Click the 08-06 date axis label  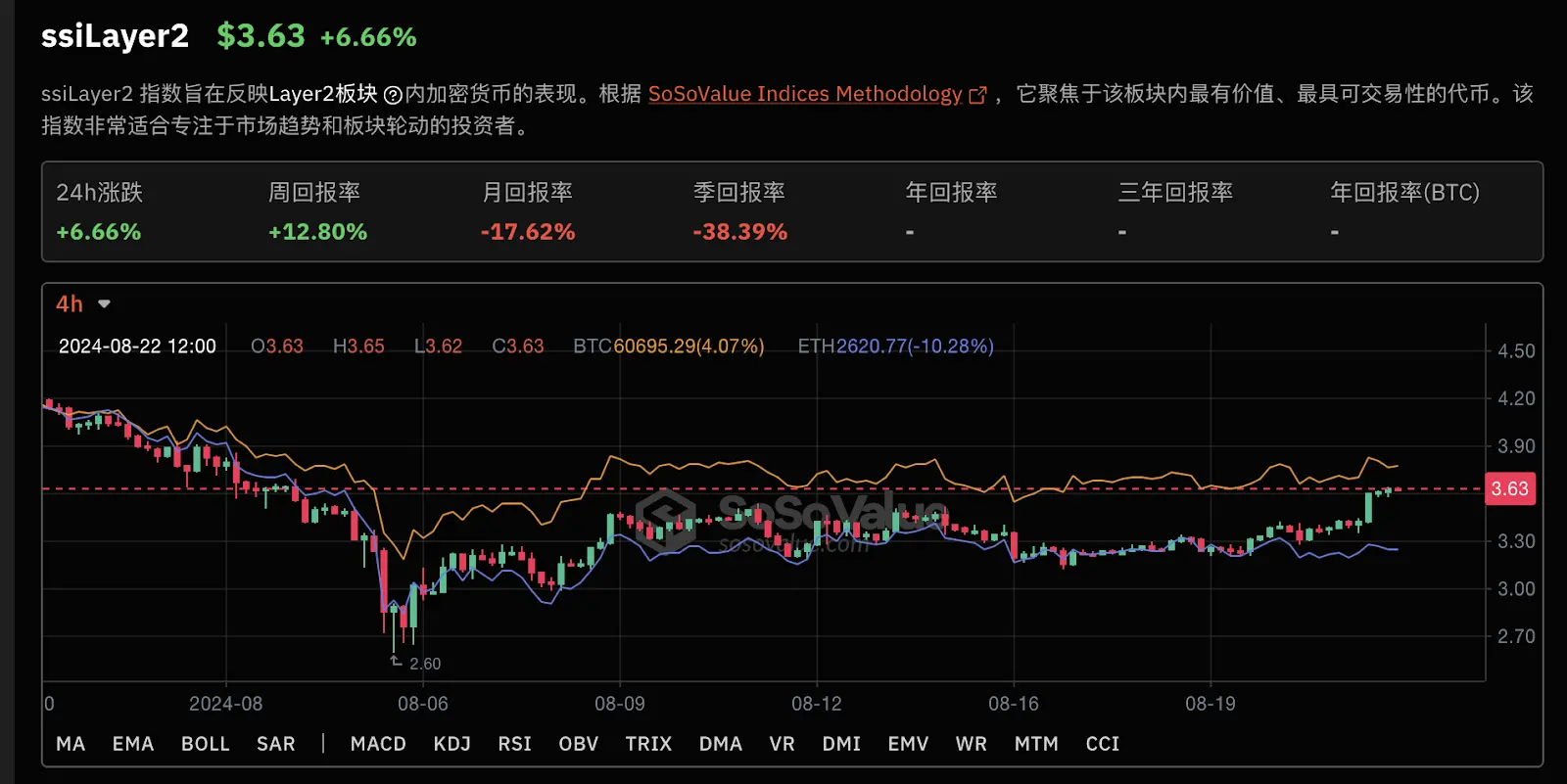click(423, 704)
